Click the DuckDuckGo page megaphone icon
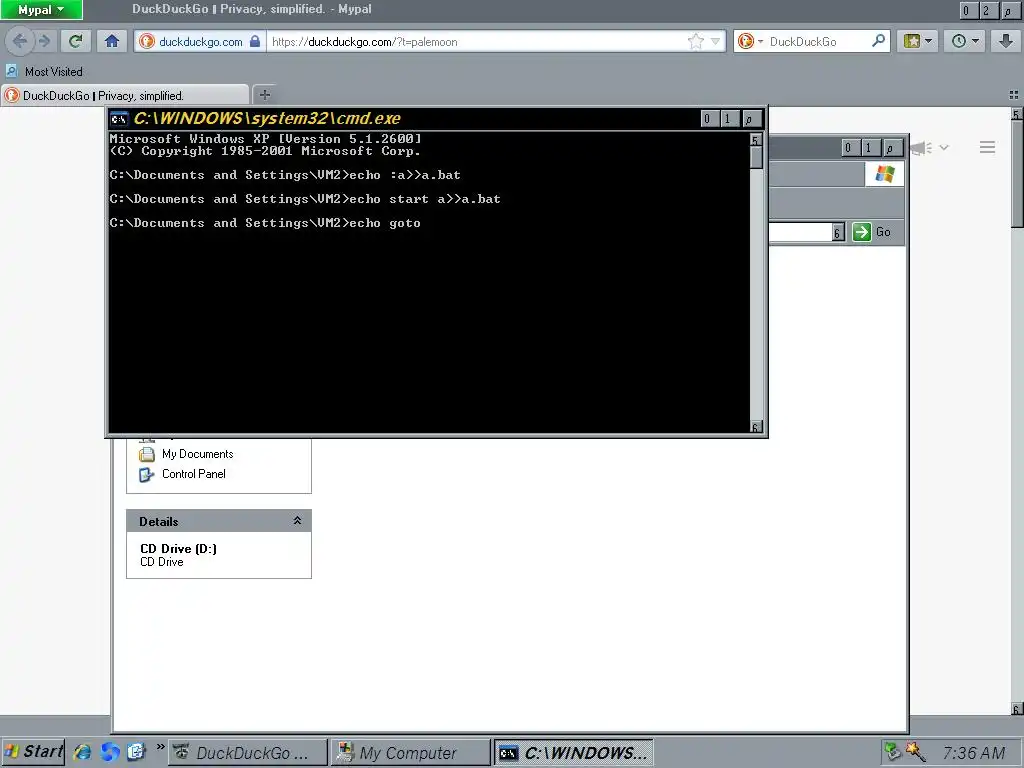The width and height of the screenshot is (1024, 768). point(921,148)
